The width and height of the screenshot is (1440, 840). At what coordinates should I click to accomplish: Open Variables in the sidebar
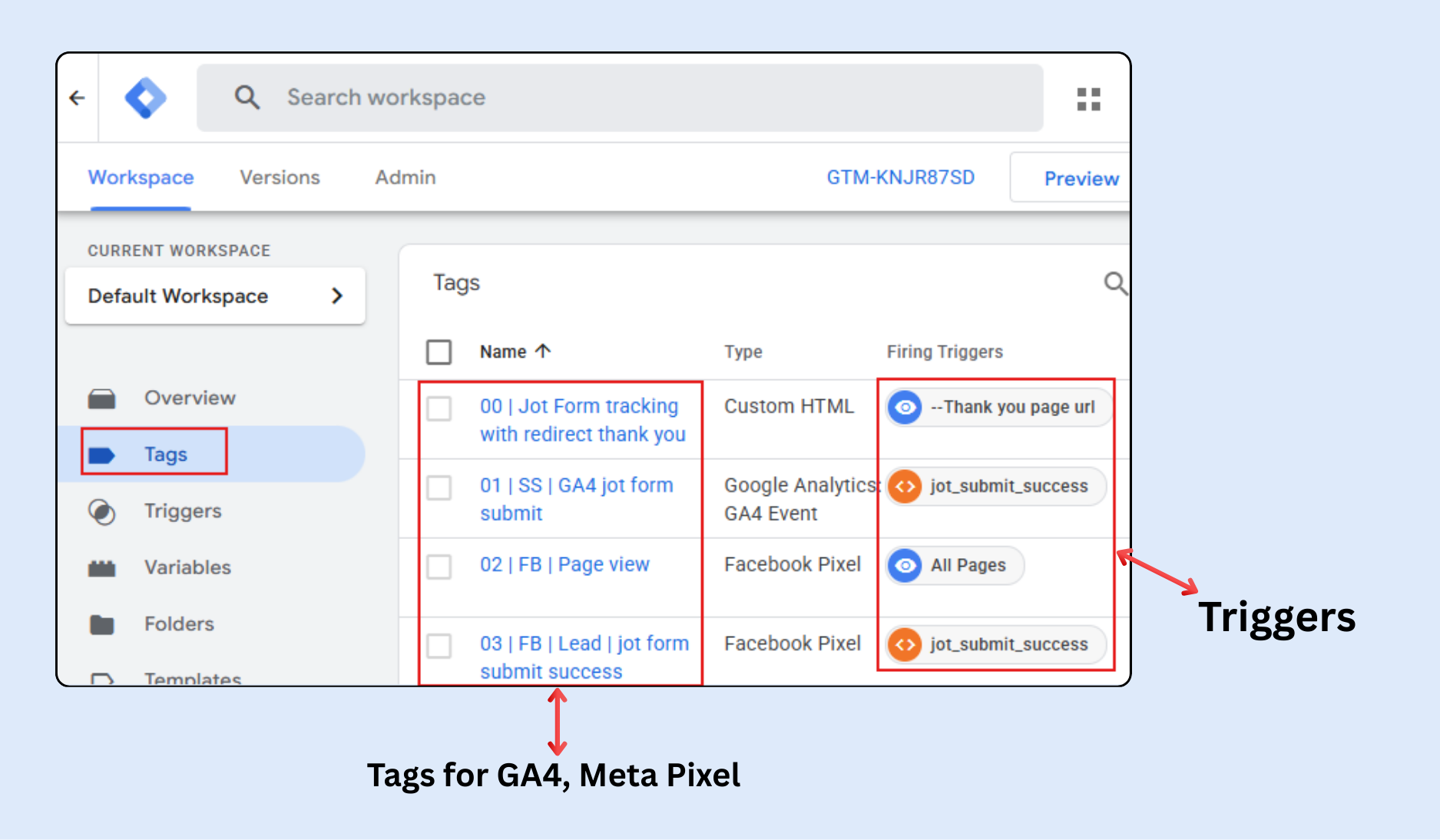pyautogui.click(x=187, y=567)
